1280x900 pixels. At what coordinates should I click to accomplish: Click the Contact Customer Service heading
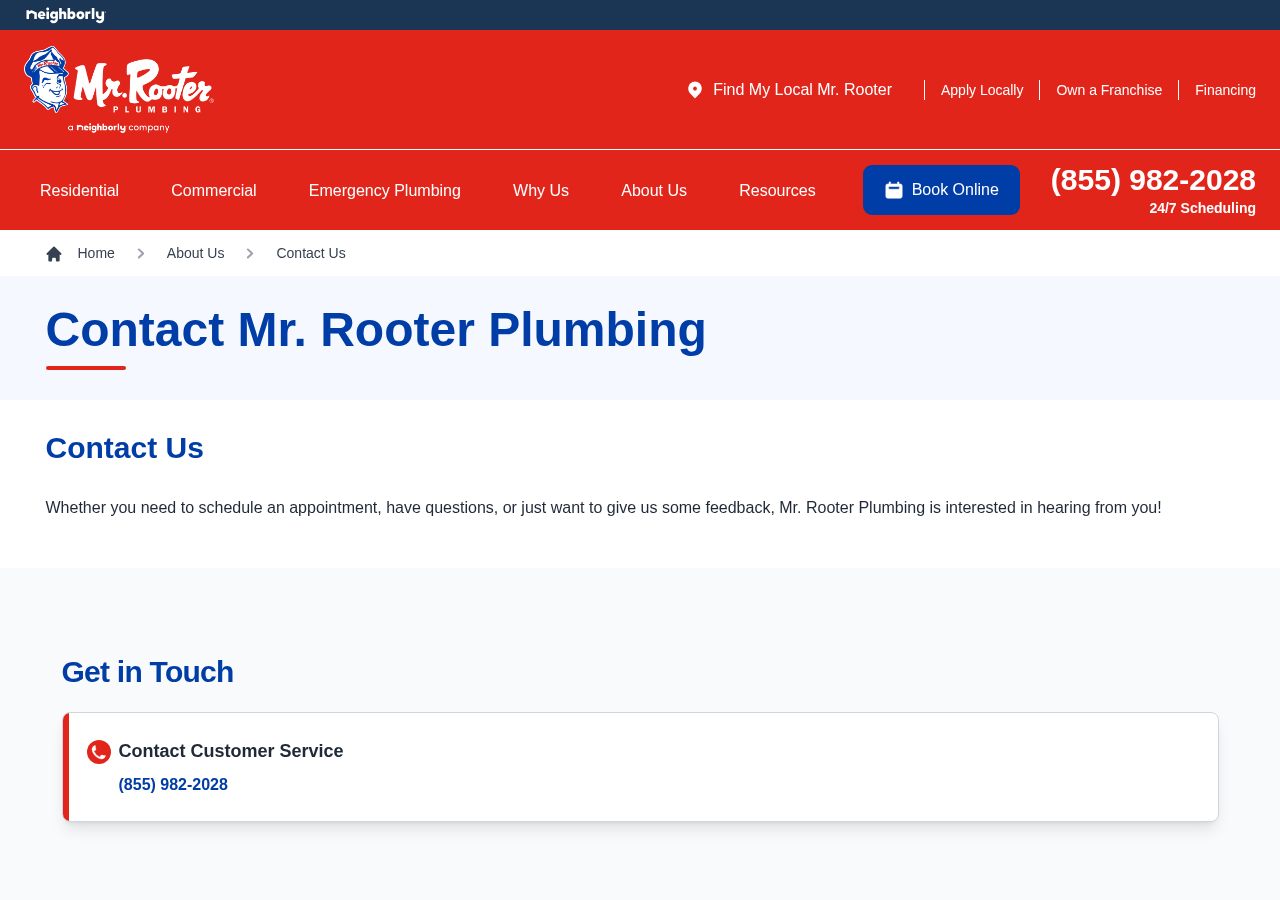pos(231,751)
